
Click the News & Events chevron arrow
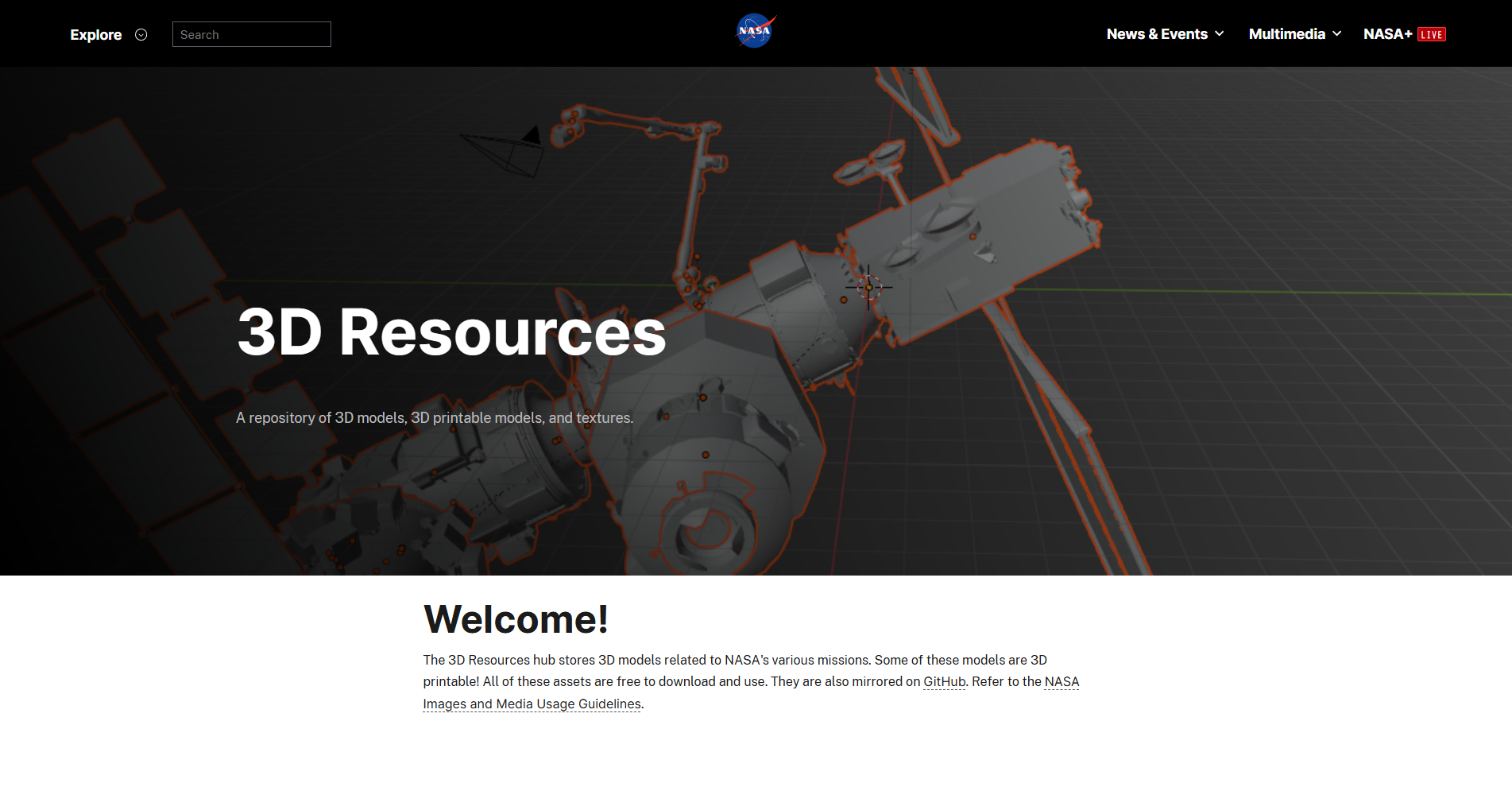click(x=1219, y=34)
